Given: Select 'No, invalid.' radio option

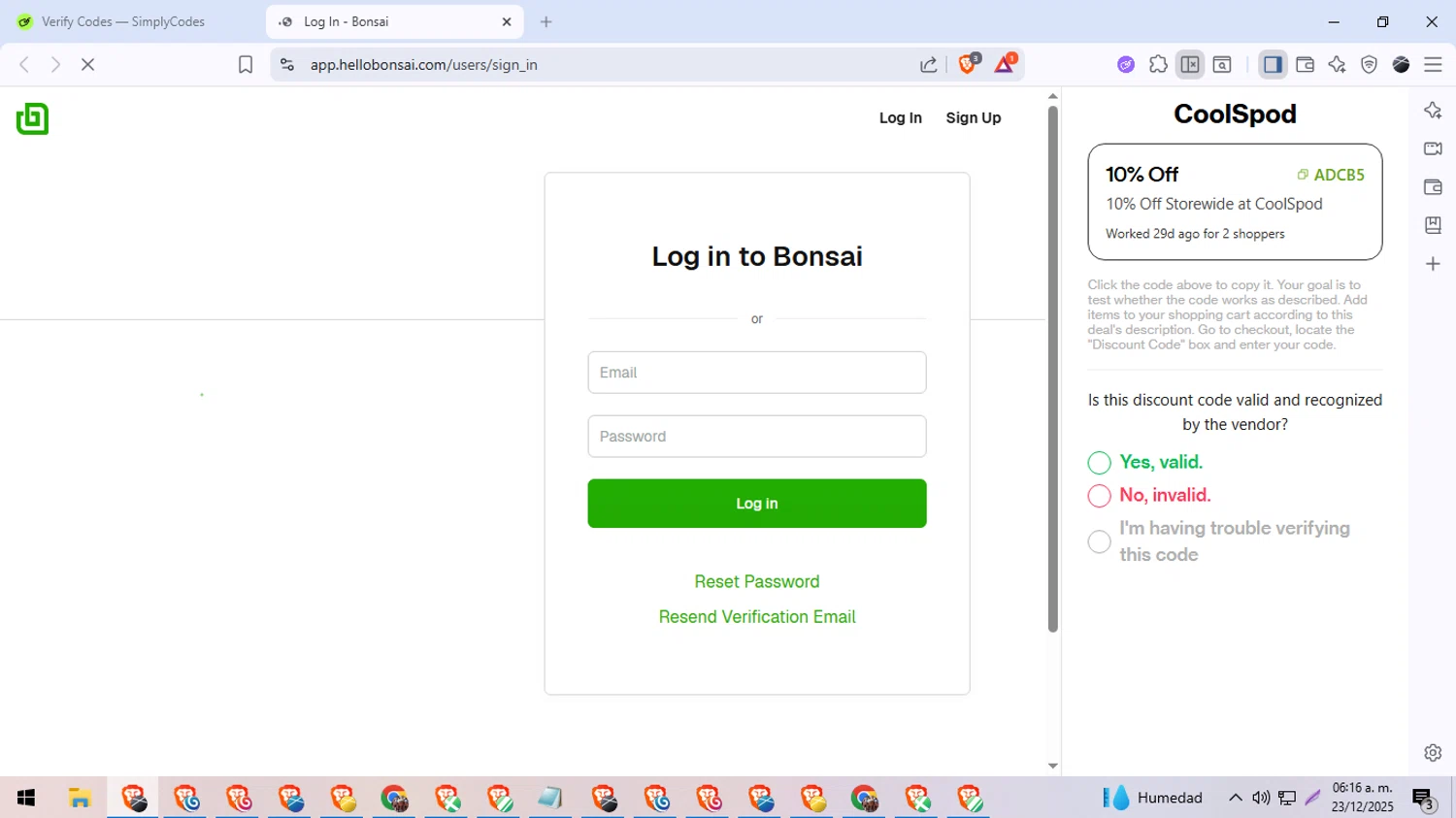Looking at the screenshot, I should (1099, 496).
